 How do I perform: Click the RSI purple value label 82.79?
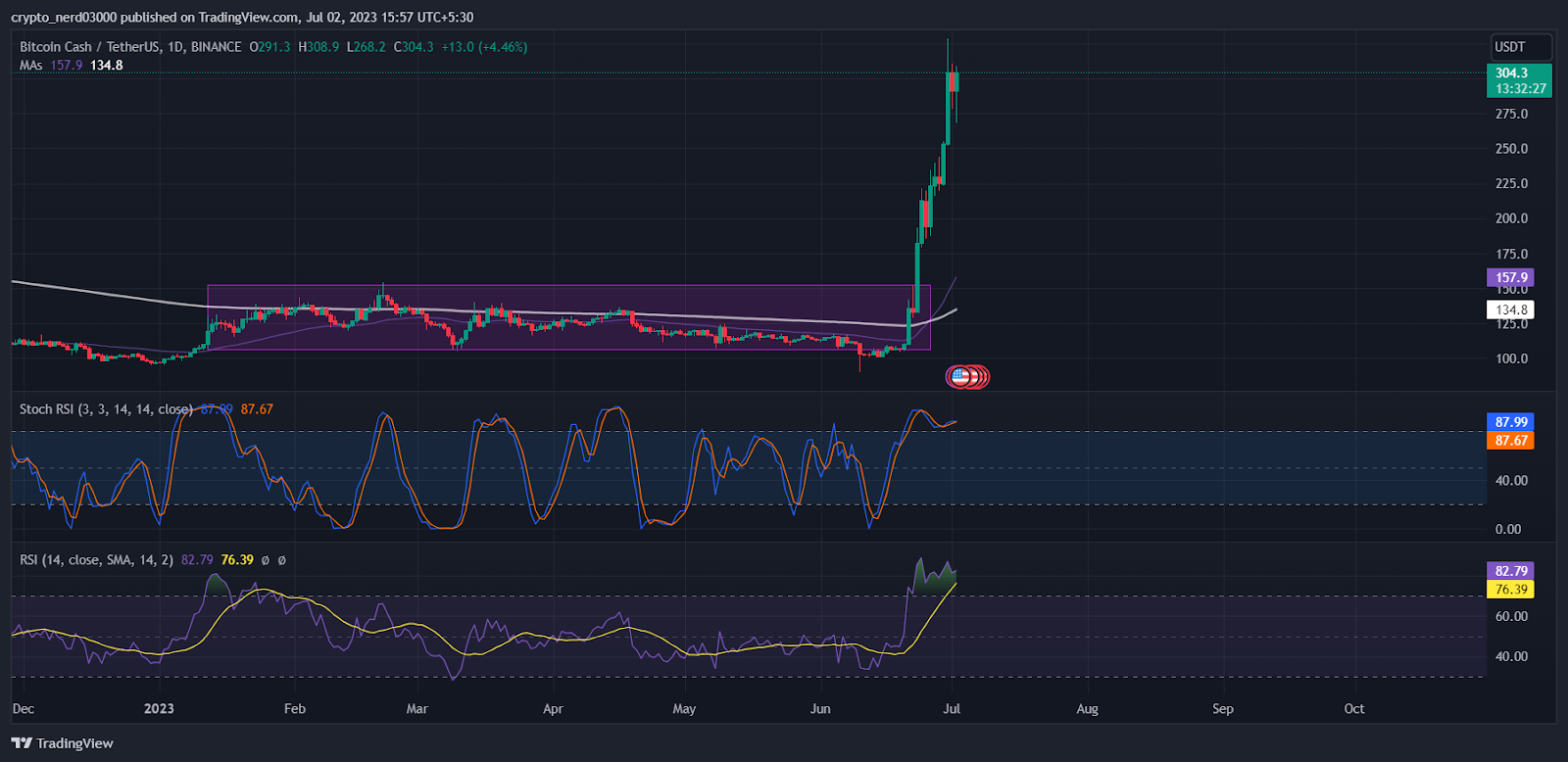(1510, 570)
